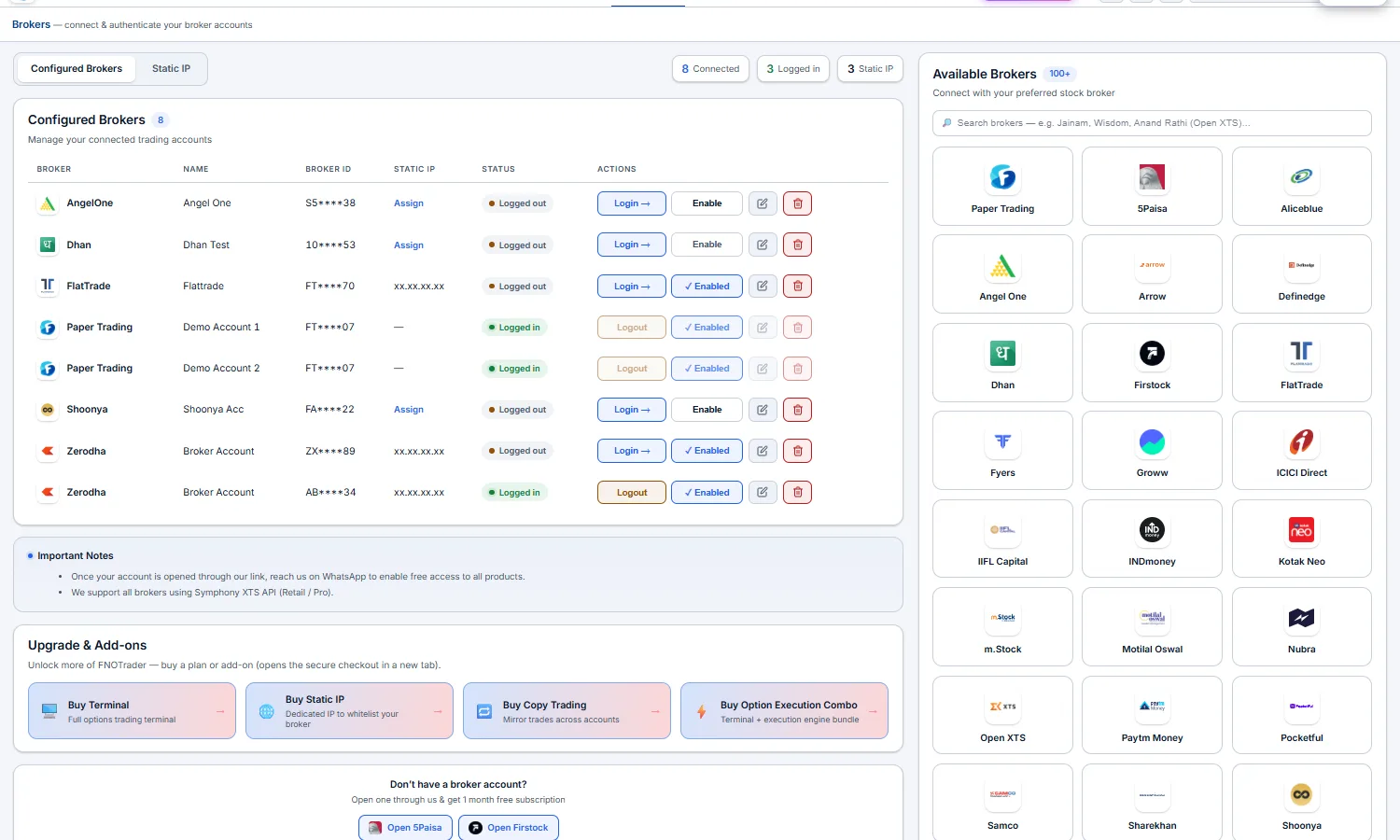
Task: Pick the FlatTrade available broker card
Action: point(1302,363)
